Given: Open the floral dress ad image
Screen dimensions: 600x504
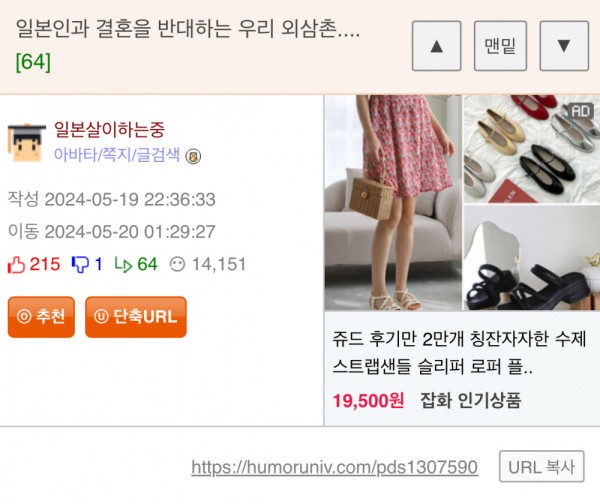Looking at the screenshot, I should point(393,202).
